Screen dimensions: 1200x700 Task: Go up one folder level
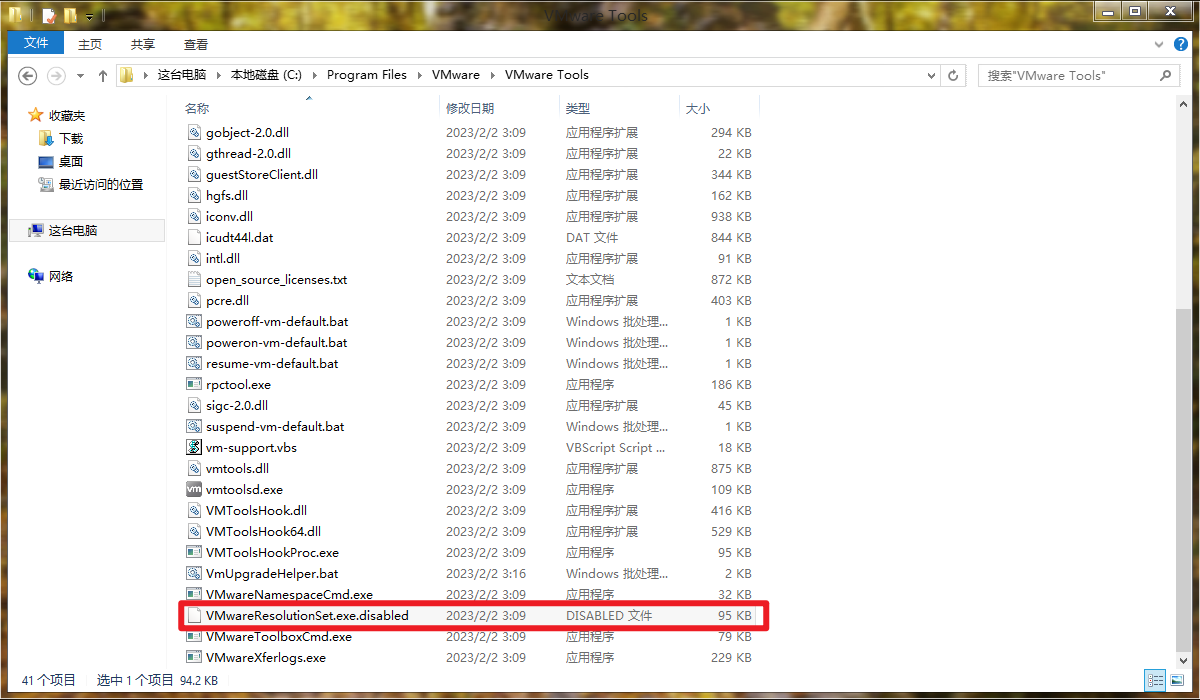coord(102,75)
